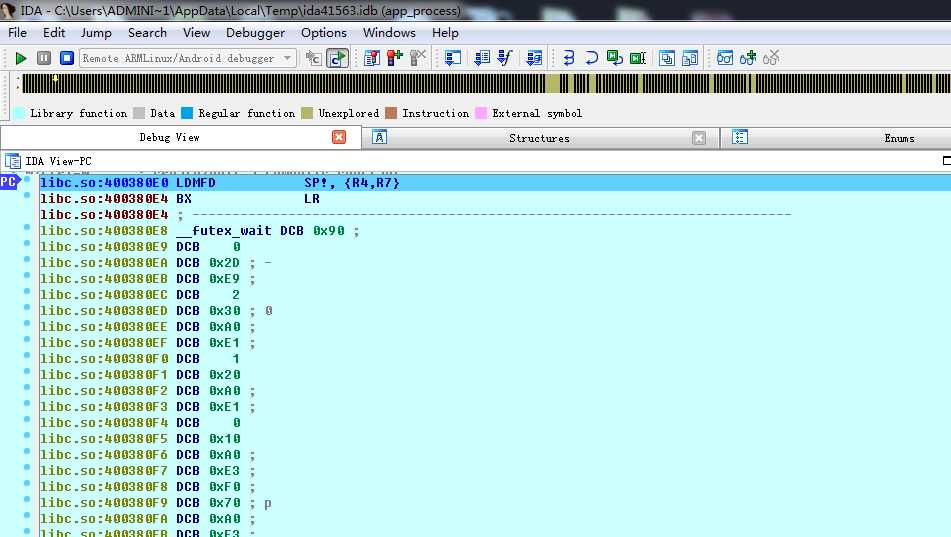Click the olive unexplored segment in navigation band

(553, 84)
